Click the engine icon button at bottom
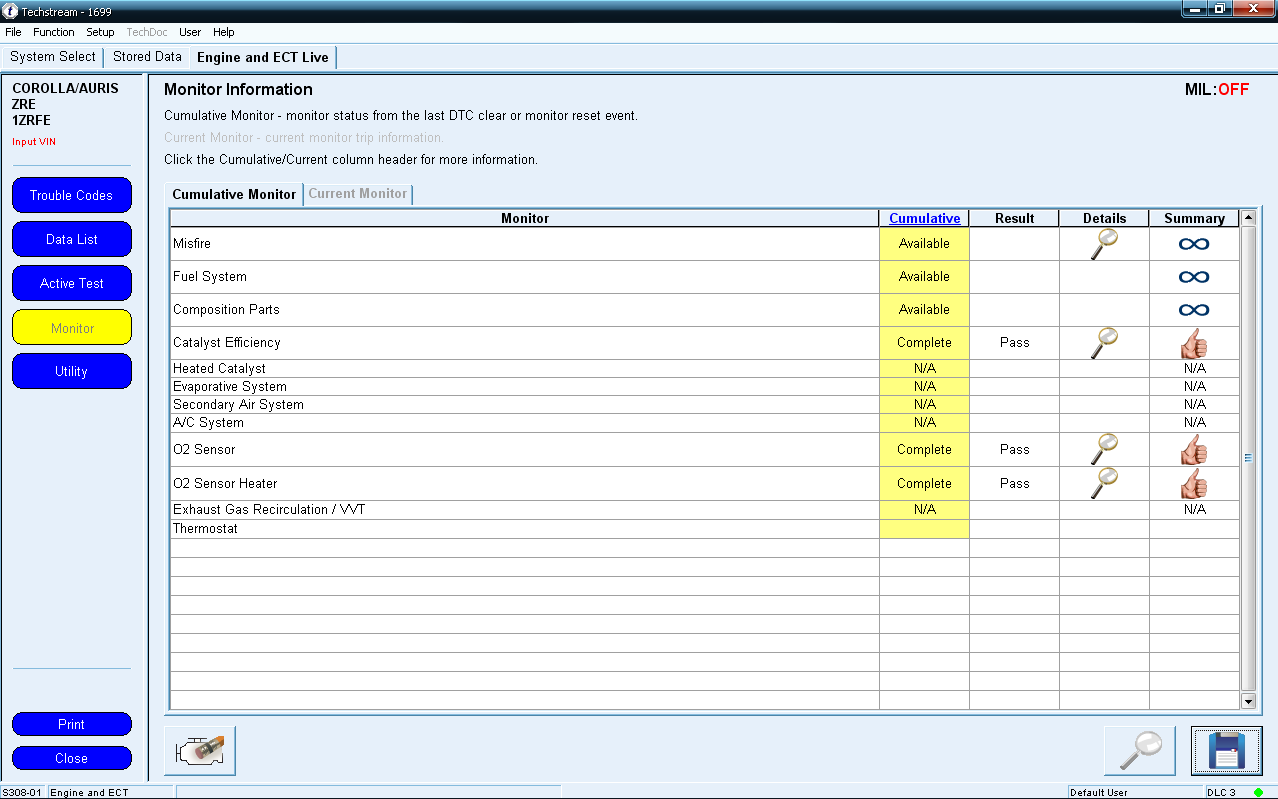 tap(200, 751)
